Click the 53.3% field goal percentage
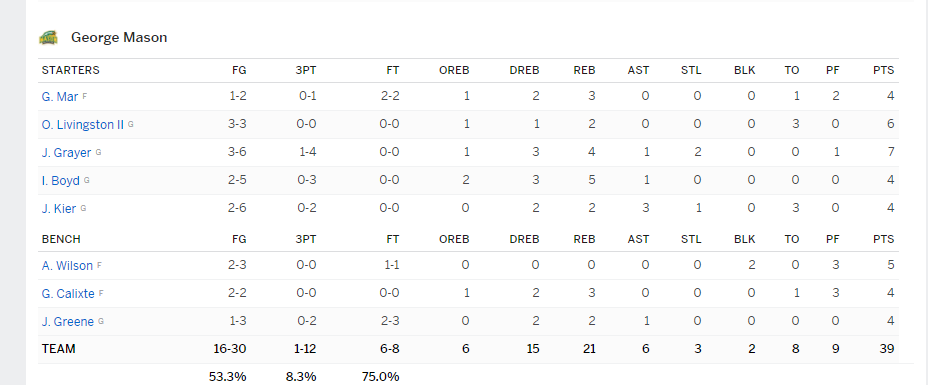Image resolution: width=928 pixels, height=385 pixels. (227, 377)
